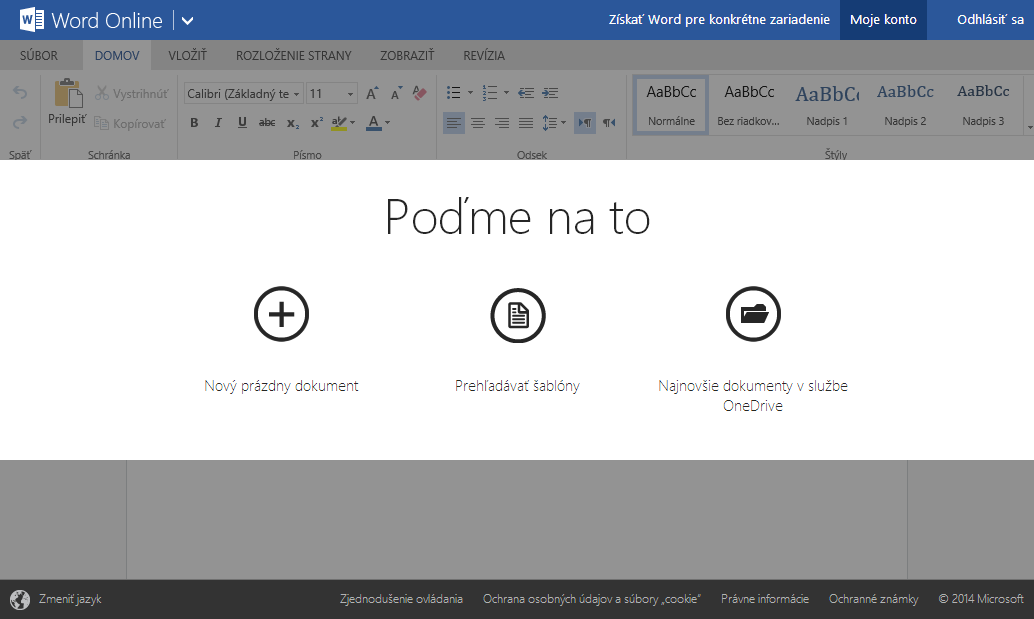Toggle italic formatting
Screen dimensions: 1034x619
coord(218,123)
